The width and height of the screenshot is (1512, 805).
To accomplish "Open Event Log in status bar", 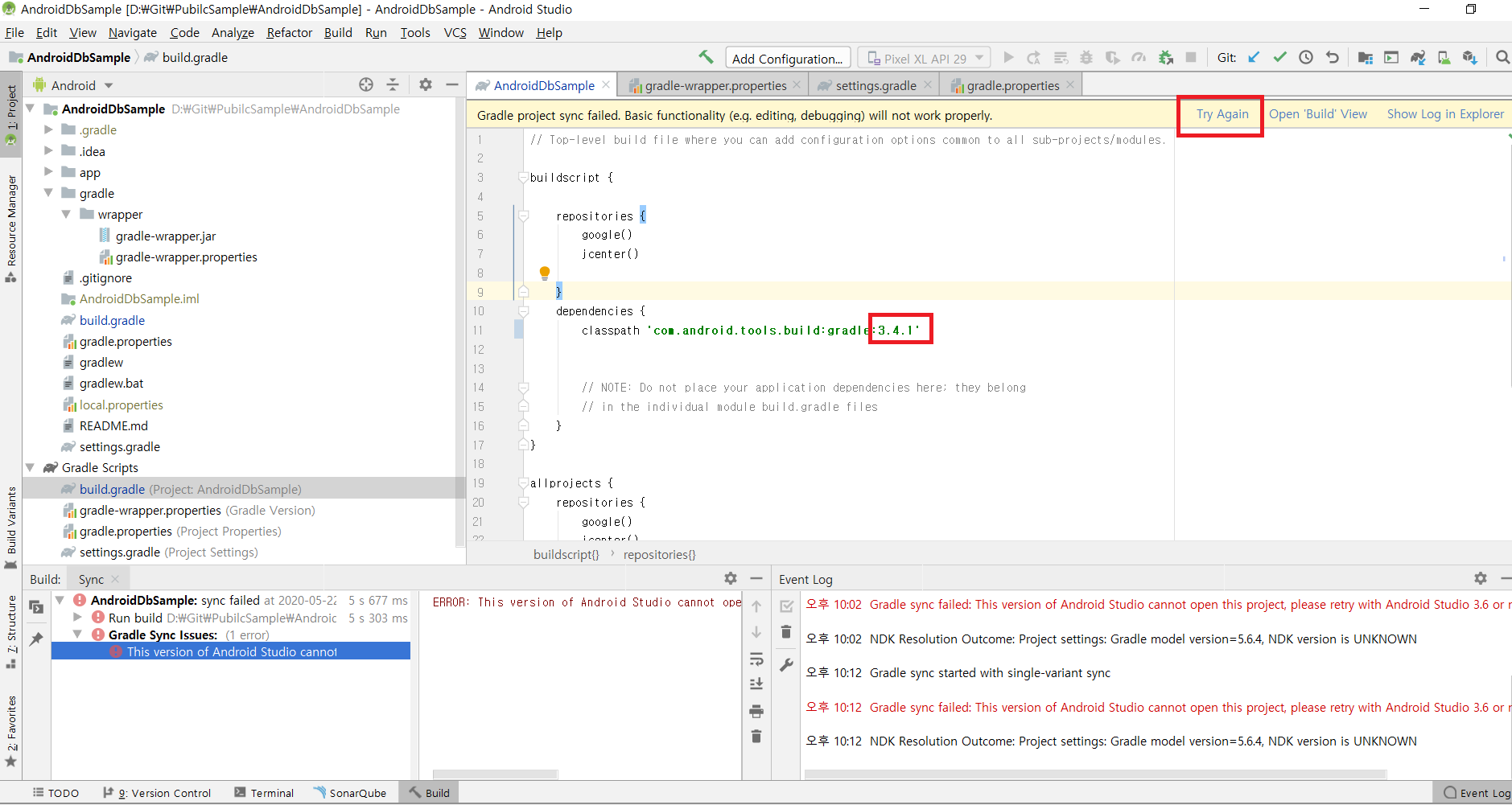I will tap(1477, 793).
